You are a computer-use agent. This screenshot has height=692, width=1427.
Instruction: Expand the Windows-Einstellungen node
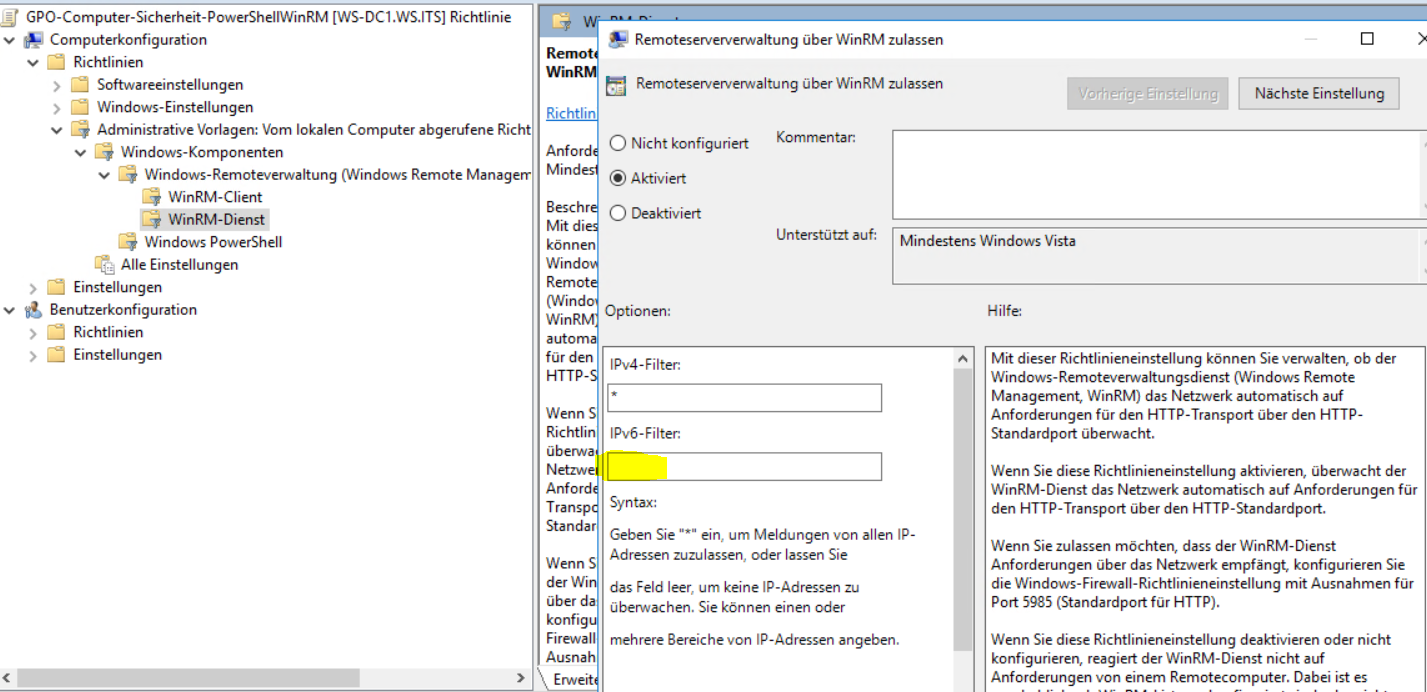click(58, 107)
